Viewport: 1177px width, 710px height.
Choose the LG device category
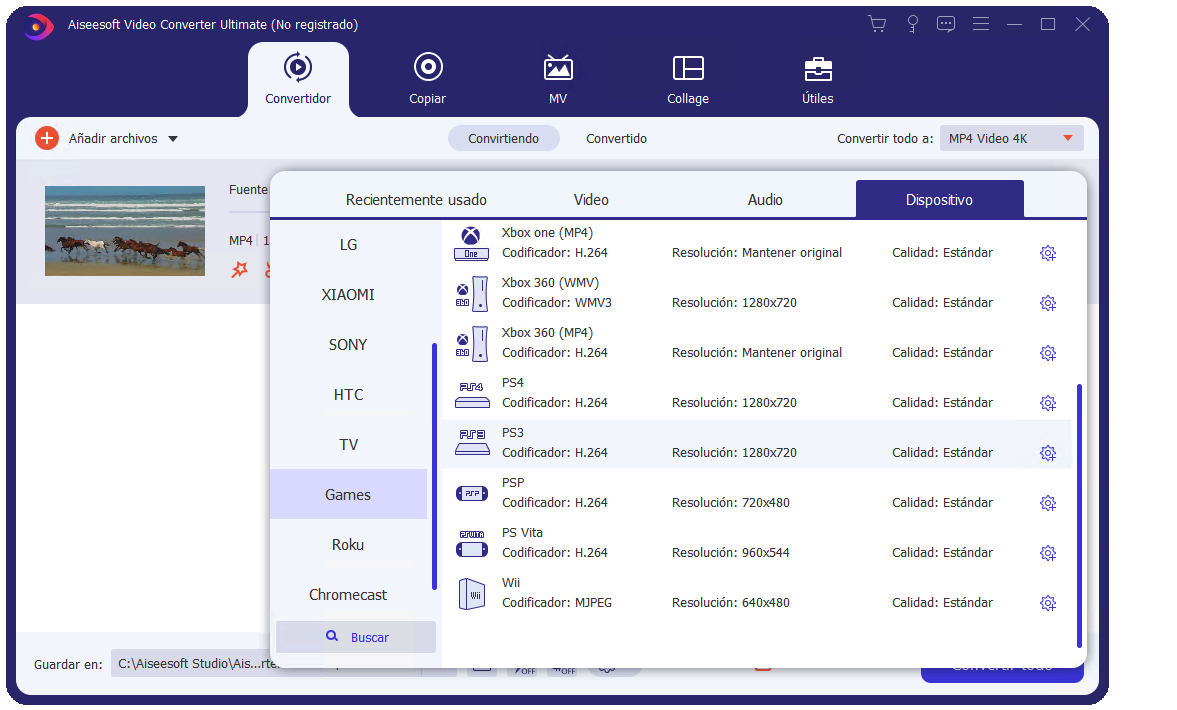[x=348, y=245]
